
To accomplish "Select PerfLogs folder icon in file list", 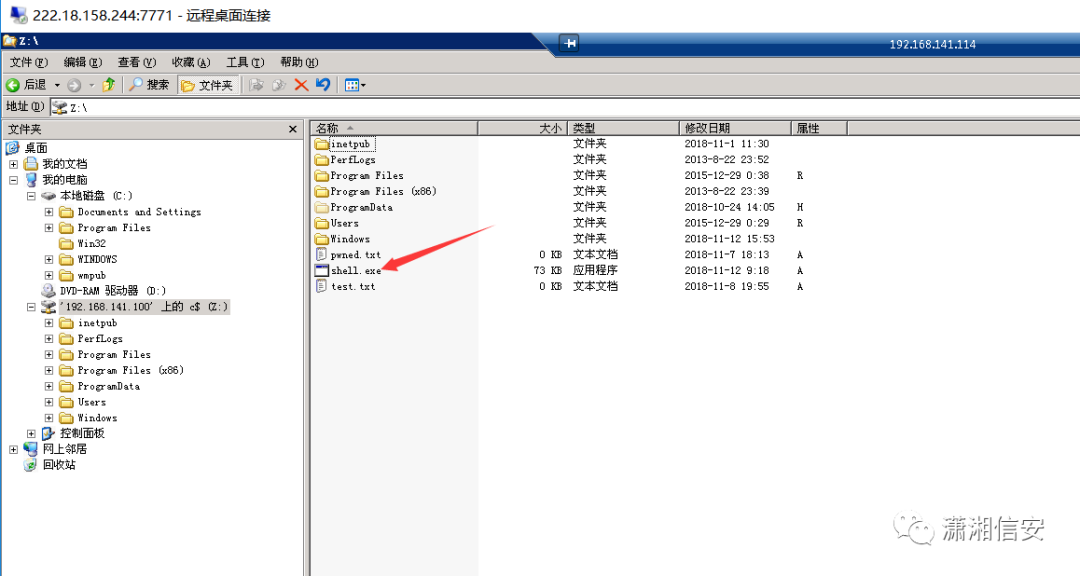I will 322,160.
